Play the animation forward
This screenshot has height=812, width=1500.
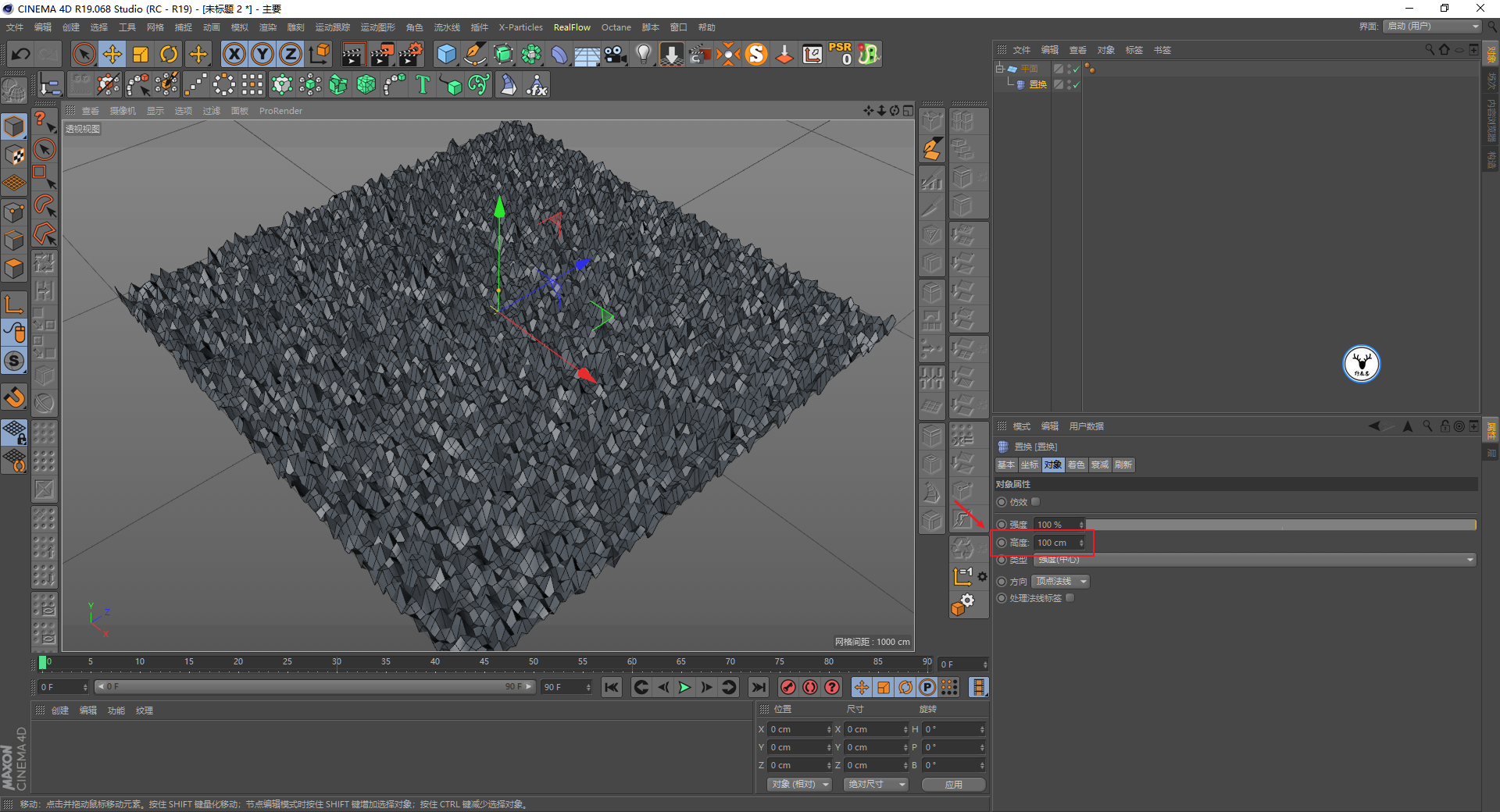click(x=684, y=687)
